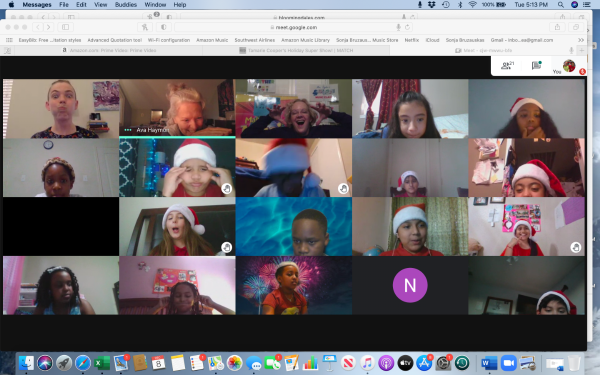Image resolution: width=600 pixels, height=375 pixels.
Task: Expand hidden bookmarks with the double chevron
Action: pos(581,40)
